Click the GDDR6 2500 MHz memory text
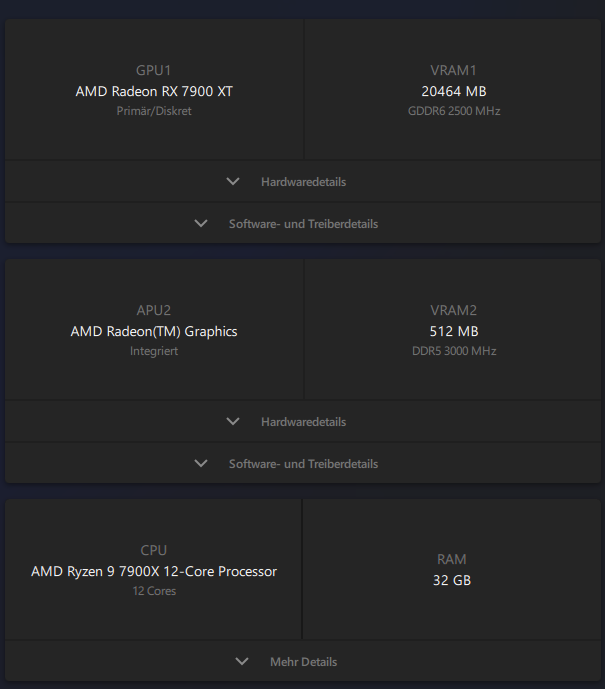 point(454,111)
